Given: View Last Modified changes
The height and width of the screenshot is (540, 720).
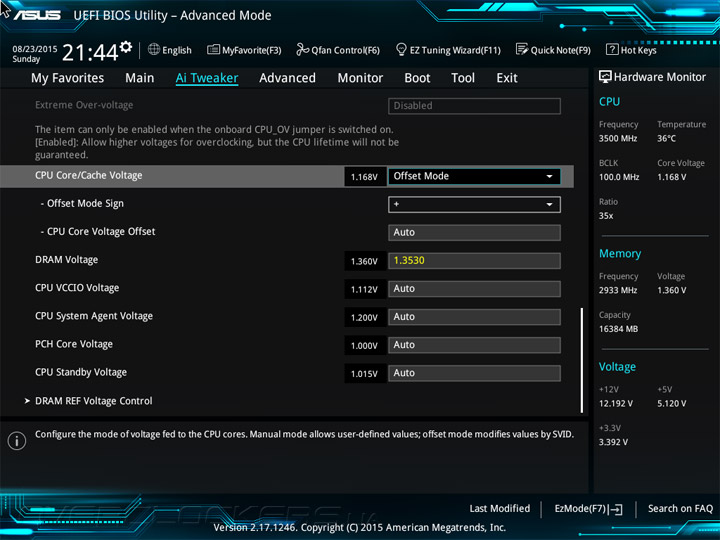Looking at the screenshot, I should [500, 508].
